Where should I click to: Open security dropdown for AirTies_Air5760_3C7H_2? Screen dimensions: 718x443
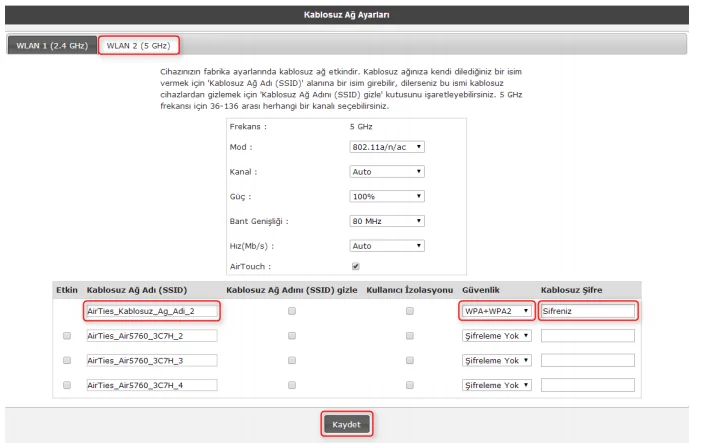coord(492,337)
